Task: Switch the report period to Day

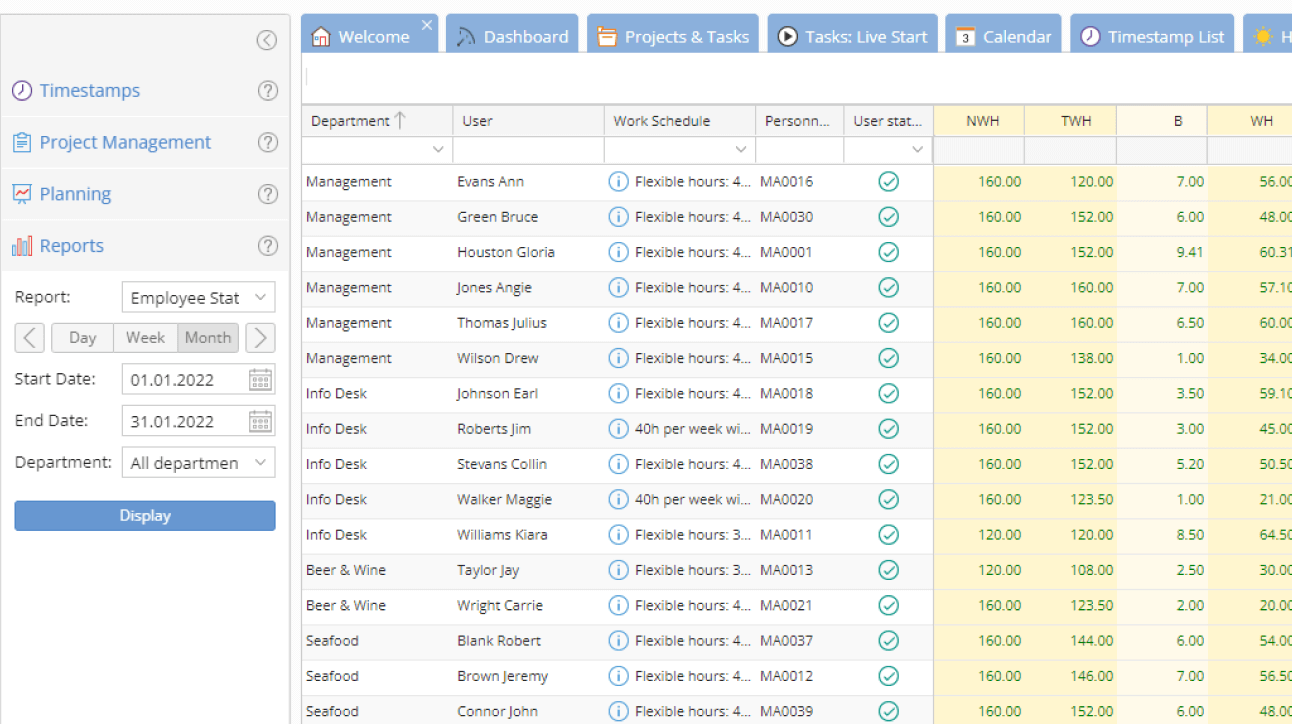Action: (x=82, y=337)
